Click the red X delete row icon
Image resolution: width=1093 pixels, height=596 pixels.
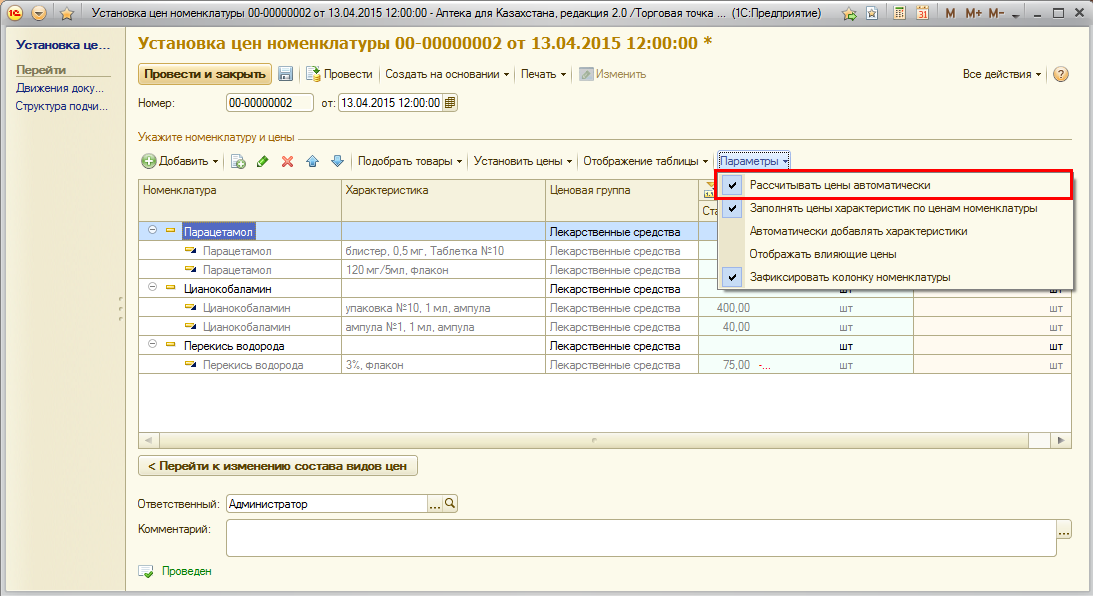287,161
